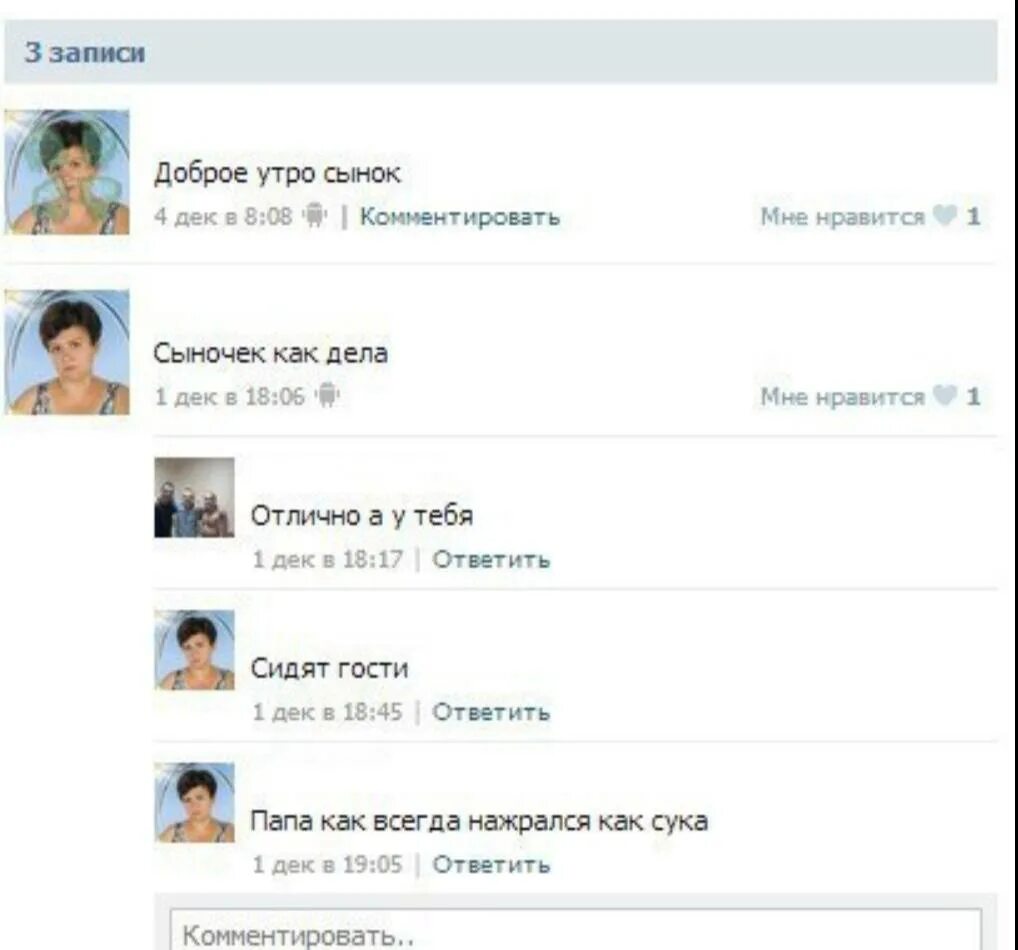Open the avatar beside "Доброе утро сынок"

[67, 172]
